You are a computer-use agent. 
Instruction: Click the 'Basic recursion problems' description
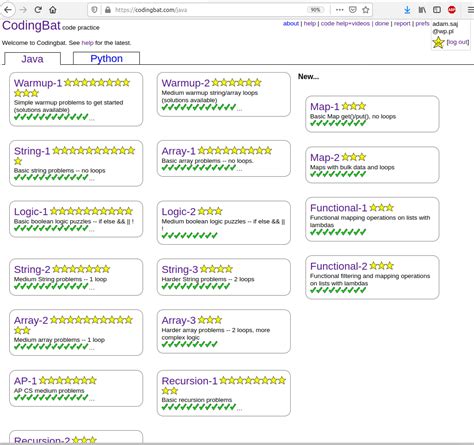pos(197,400)
